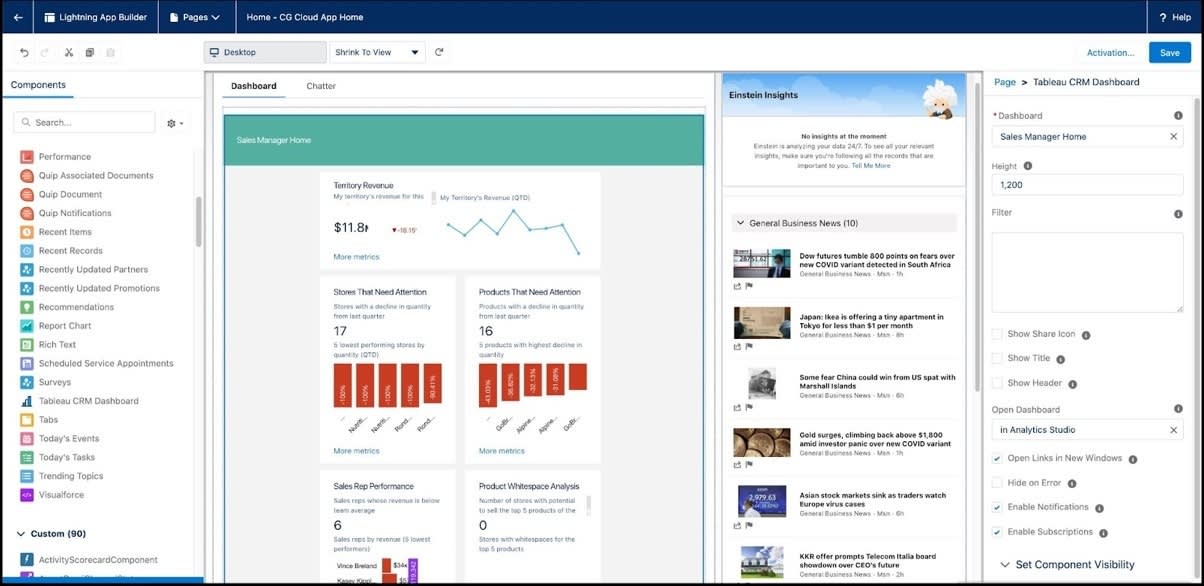1204x586 pixels.
Task: Toggle the Show Share Icon checkbox
Action: [997, 334]
